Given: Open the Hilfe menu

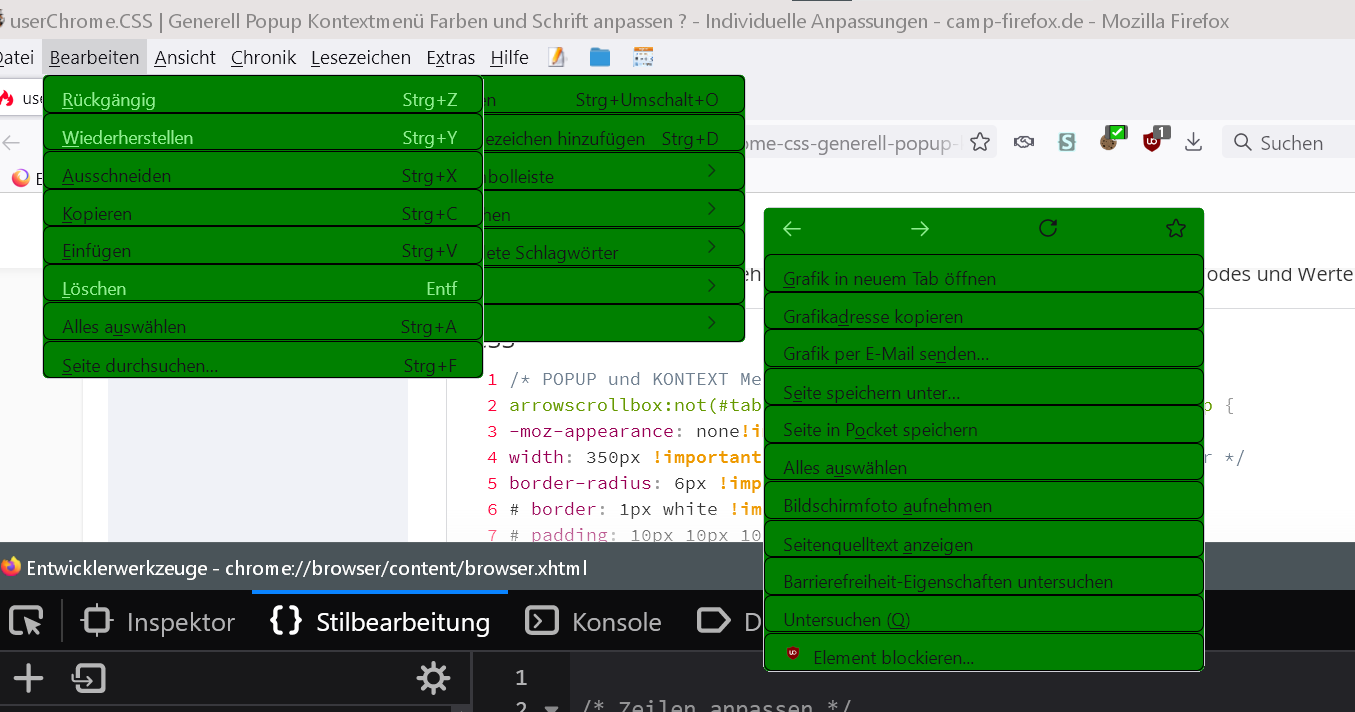Looking at the screenshot, I should pos(509,57).
